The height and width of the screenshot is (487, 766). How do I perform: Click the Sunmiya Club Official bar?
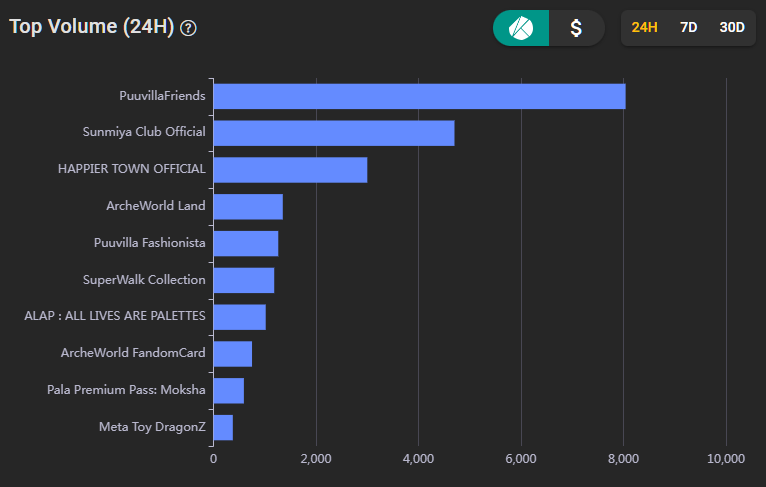point(334,133)
